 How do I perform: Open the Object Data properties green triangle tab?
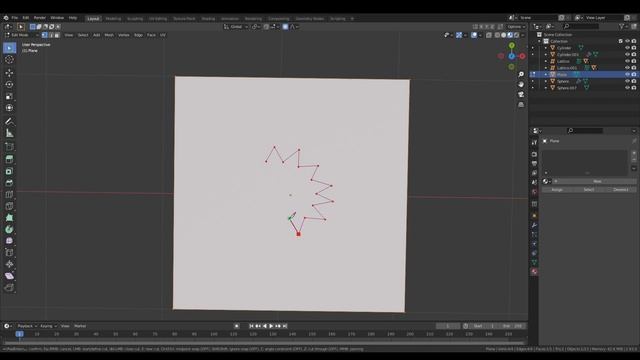click(534, 262)
